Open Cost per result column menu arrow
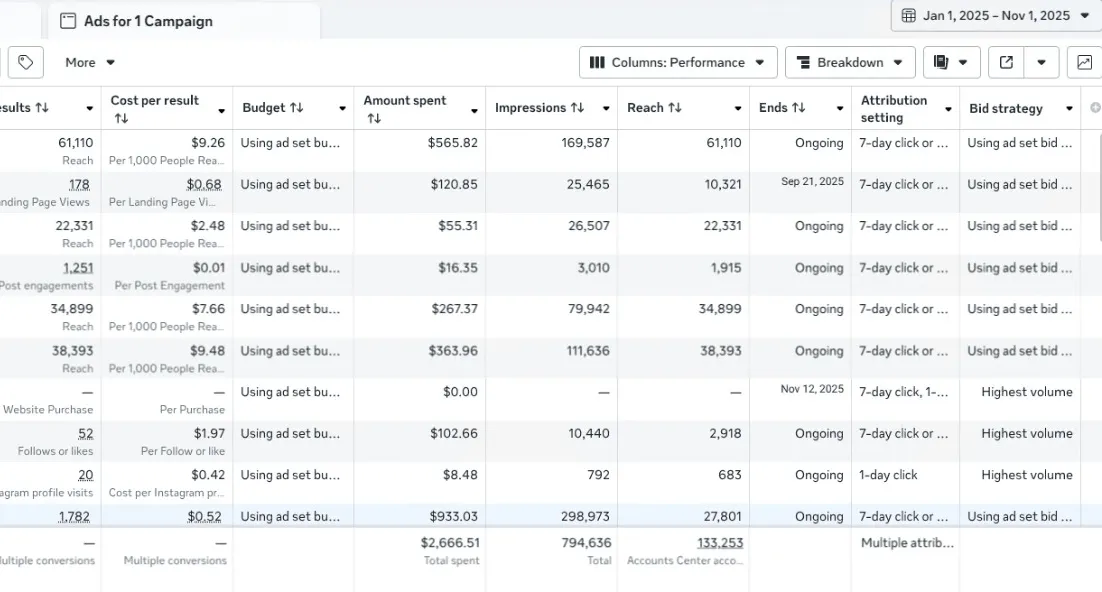1102x592 pixels. click(x=221, y=111)
